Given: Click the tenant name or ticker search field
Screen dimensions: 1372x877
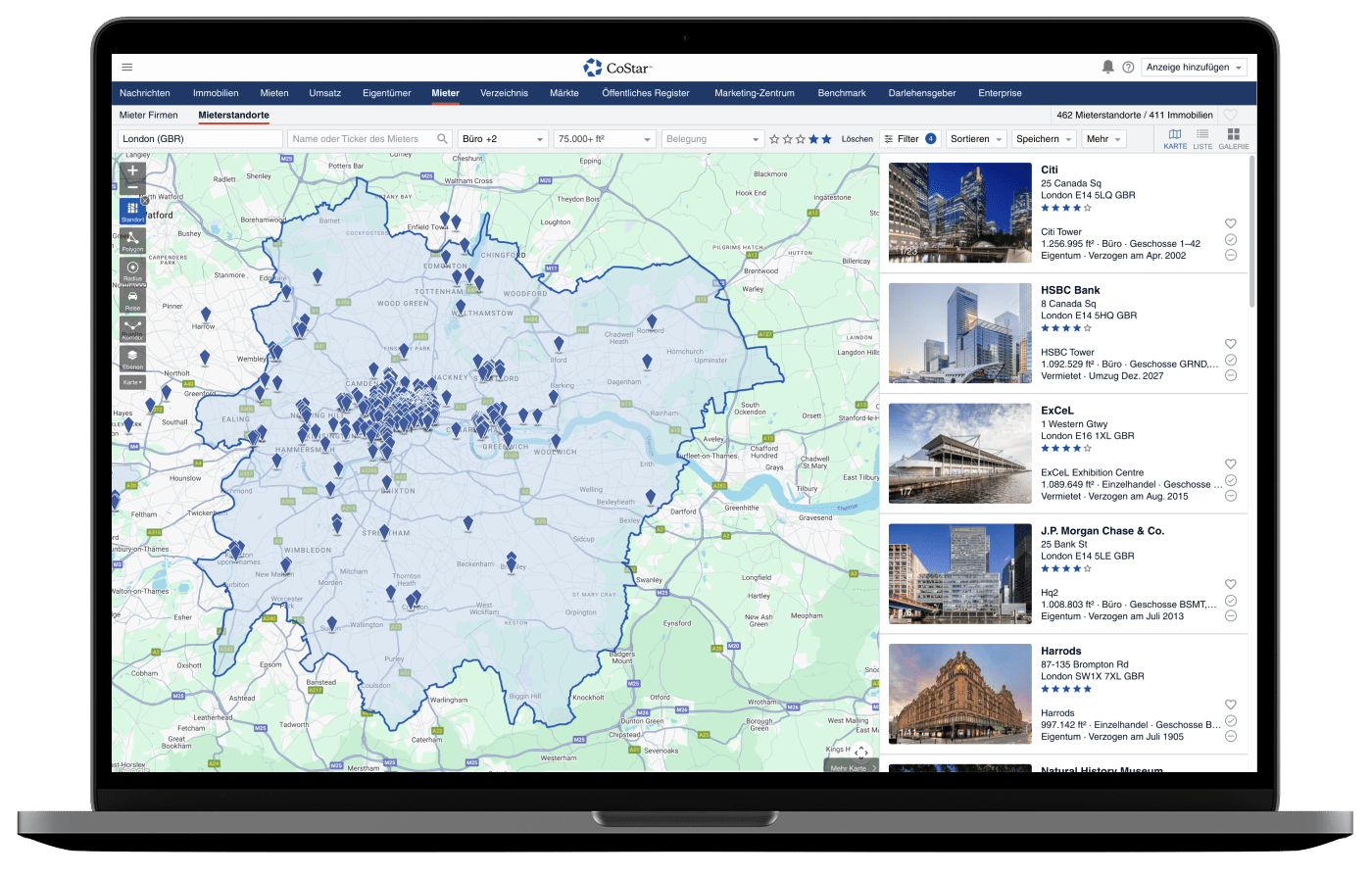Looking at the screenshot, I should tap(363, 139).
